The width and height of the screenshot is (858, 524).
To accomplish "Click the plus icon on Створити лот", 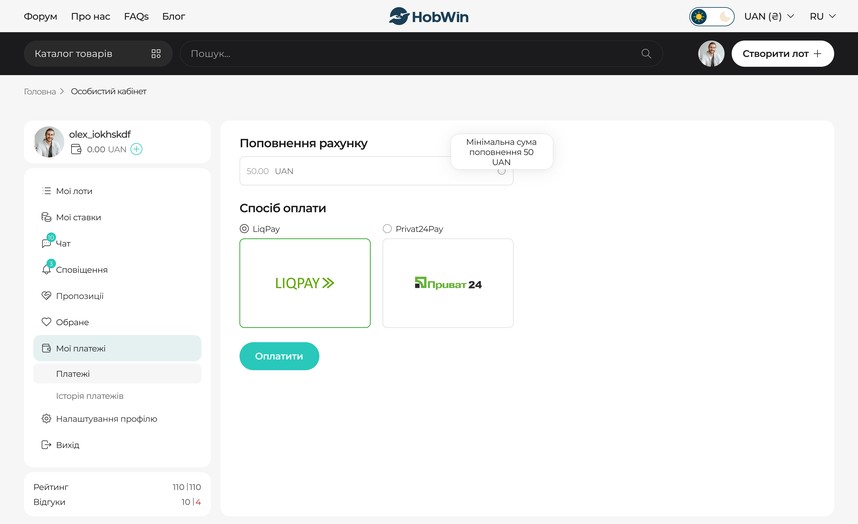I will [818, 54].
